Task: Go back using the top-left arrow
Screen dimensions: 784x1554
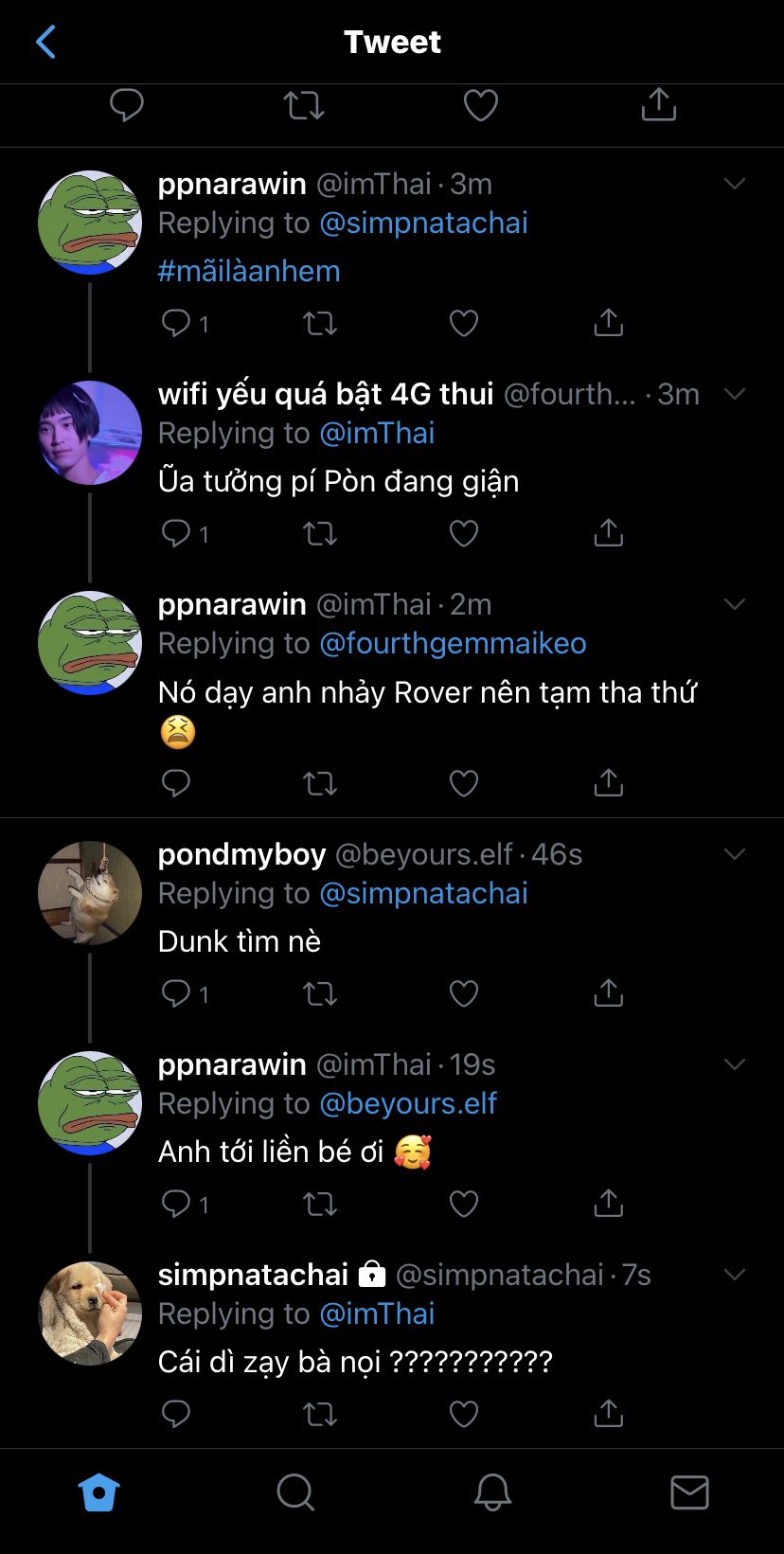Action: 45,42
